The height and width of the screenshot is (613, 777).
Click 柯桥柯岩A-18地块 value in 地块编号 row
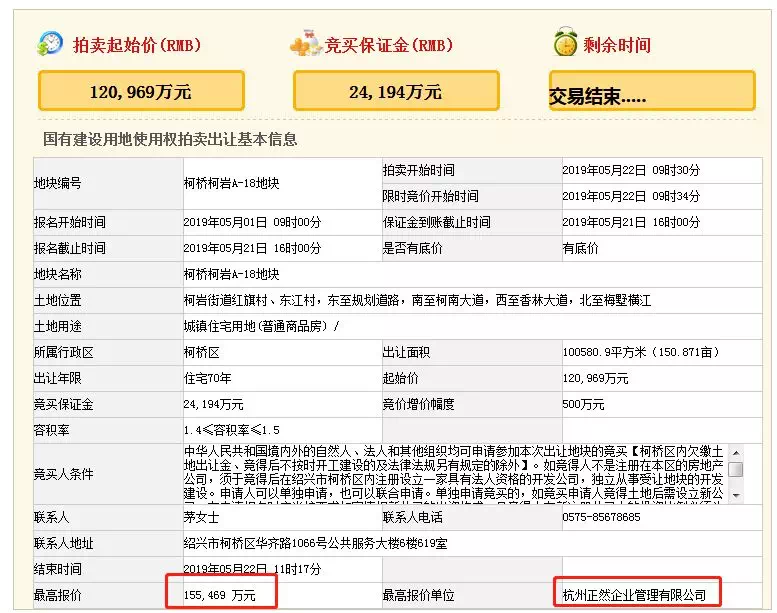coord(231,183)
